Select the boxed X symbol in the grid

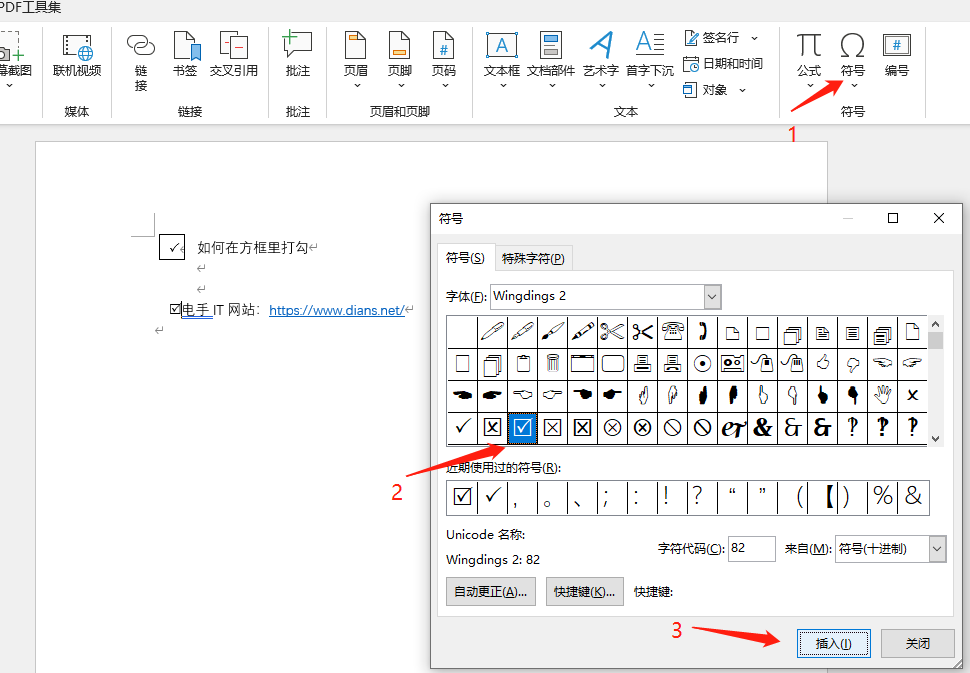tap(492, 428)
